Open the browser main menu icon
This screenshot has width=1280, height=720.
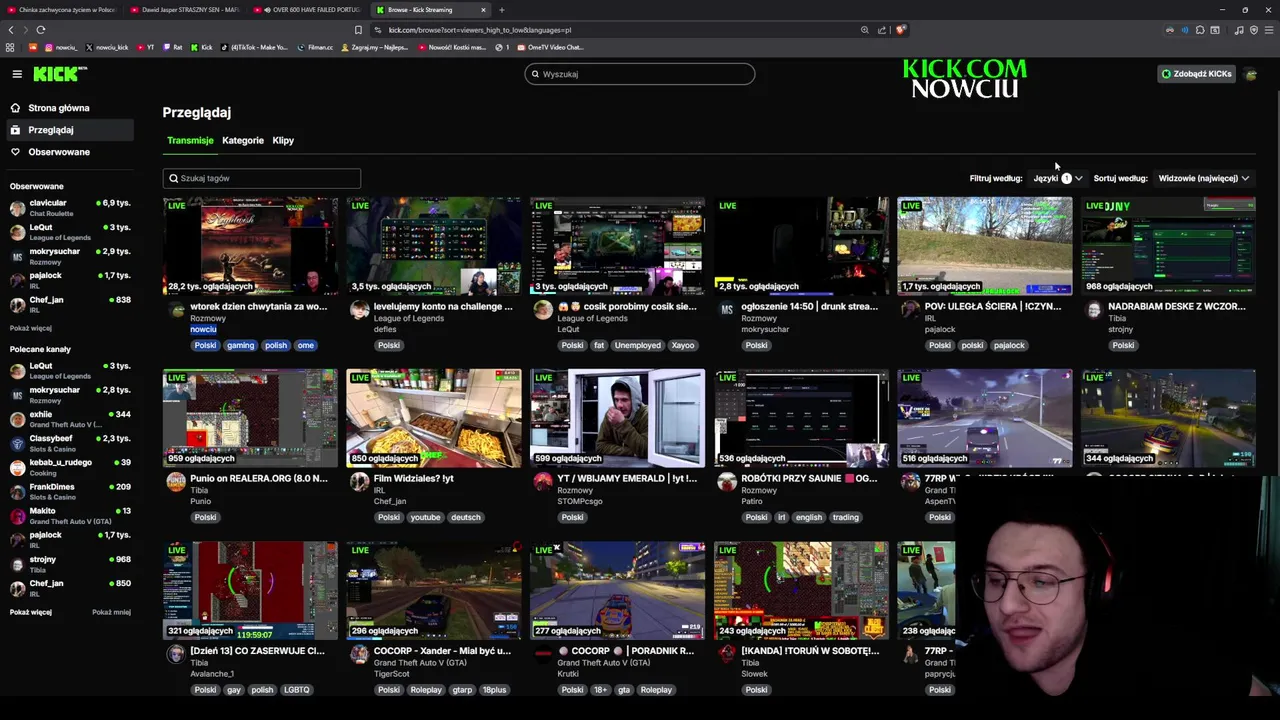pos(1269,30)
